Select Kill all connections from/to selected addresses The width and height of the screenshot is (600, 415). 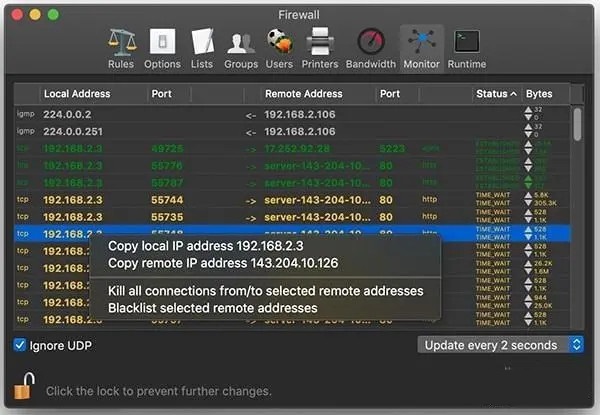(x=266, y=291)
